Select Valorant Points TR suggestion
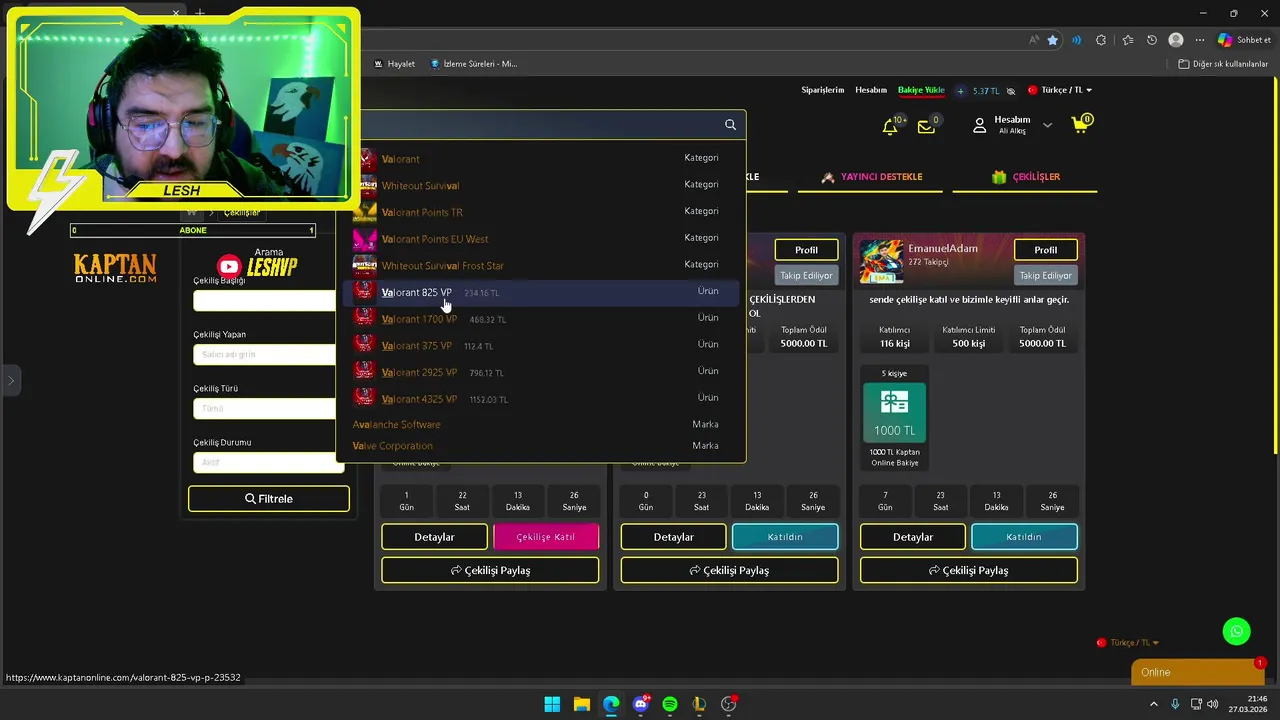This screenshot has width=1280, height=720. coord(541,212)
